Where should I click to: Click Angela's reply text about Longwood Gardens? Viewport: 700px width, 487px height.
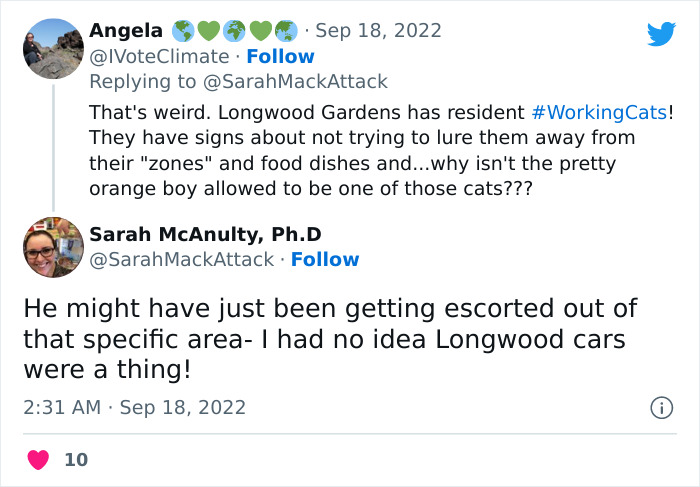click(x=381, y=150)
